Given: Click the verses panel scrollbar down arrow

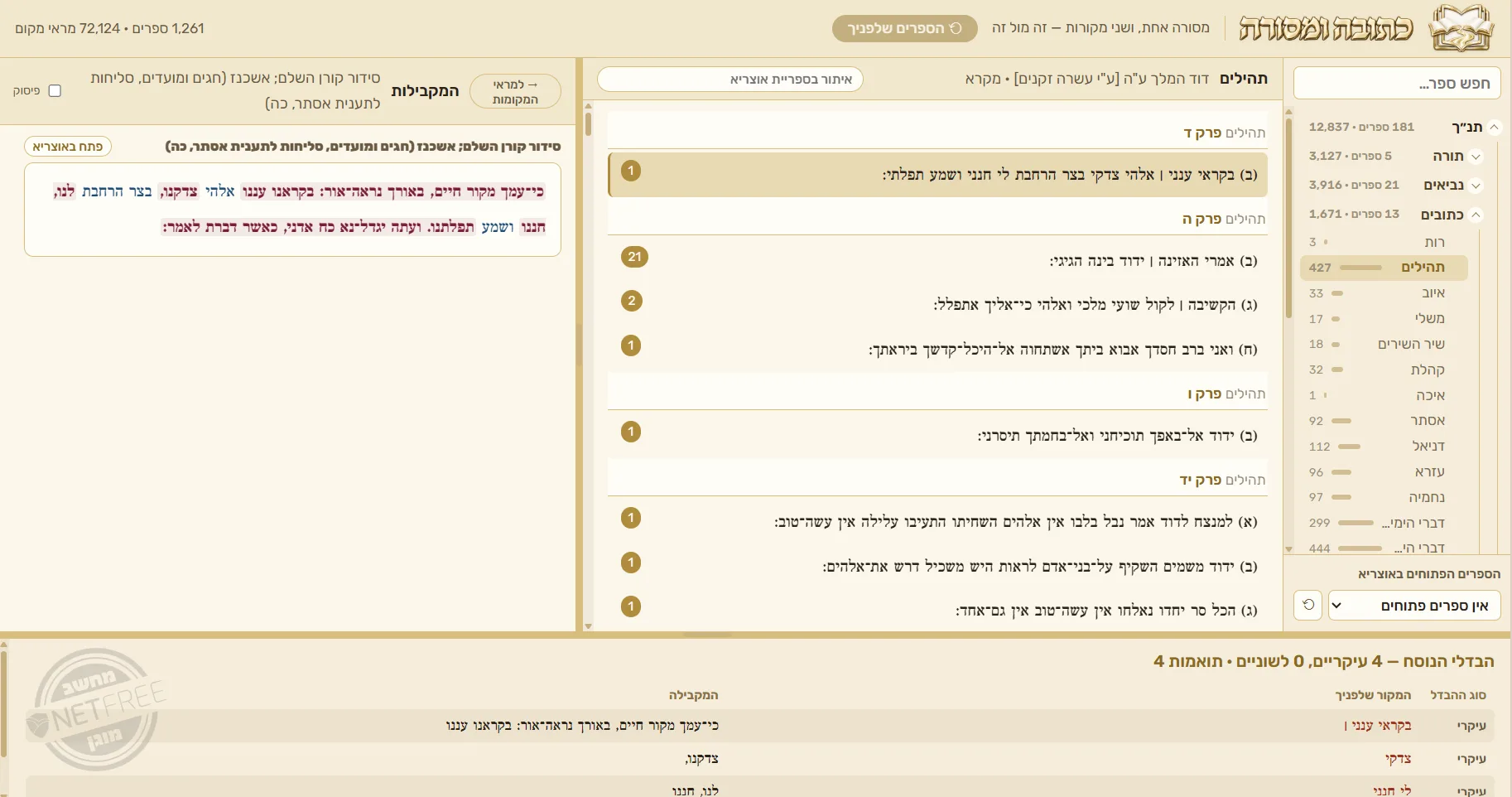Looking at the screenshot, I should (x=588, y=626).
